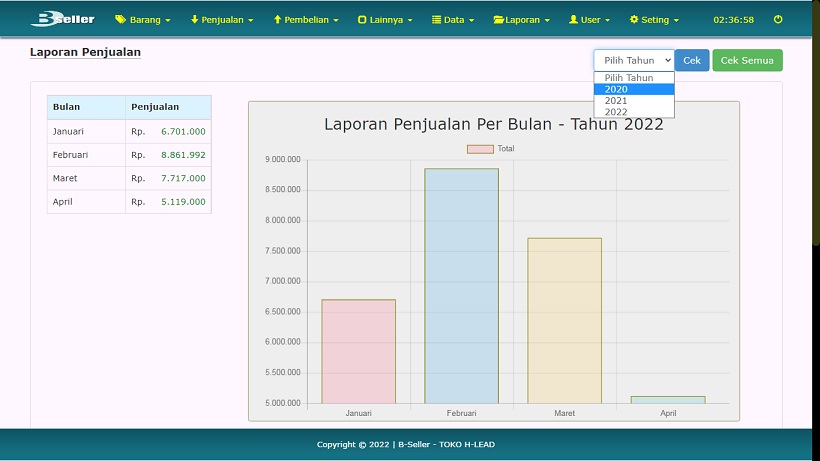
Task: Click the Februari bar in chart
Action: coord(461,285)
